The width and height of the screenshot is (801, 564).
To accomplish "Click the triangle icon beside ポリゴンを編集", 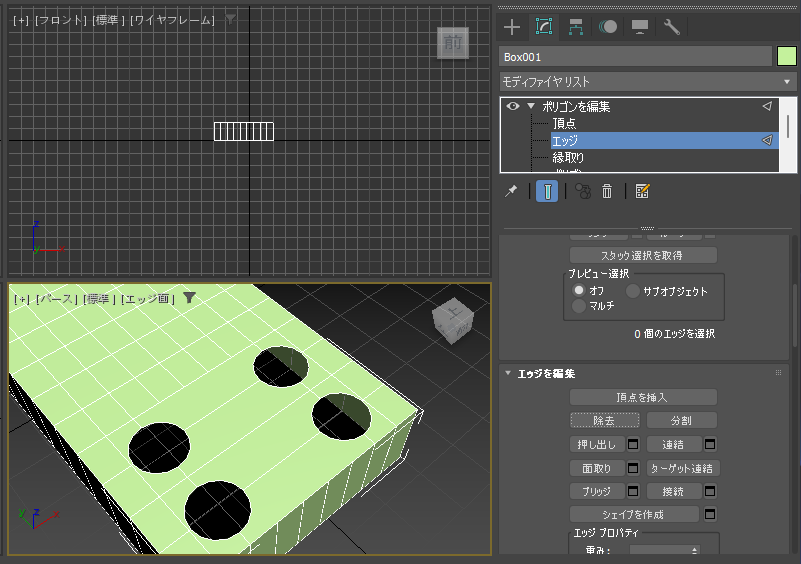I will (767, 106).
